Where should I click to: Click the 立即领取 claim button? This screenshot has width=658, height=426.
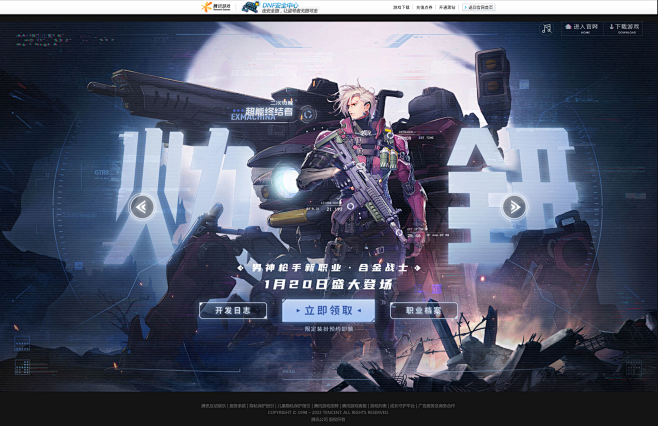pyautogui.click(x=328, y=310)
